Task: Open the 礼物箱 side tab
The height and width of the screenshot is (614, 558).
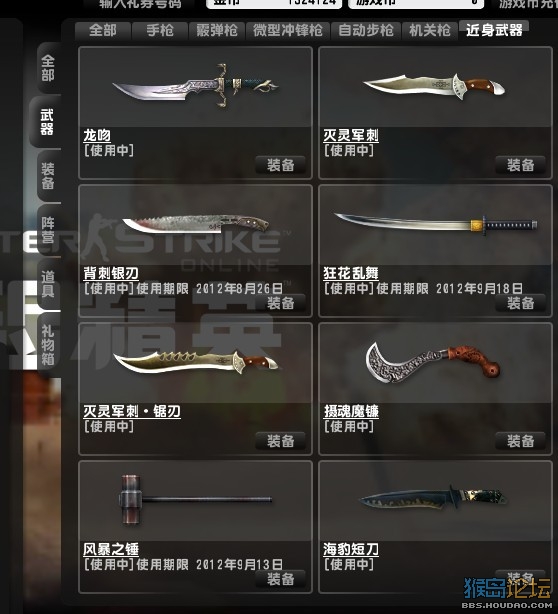Action: (x=48, y=344)
